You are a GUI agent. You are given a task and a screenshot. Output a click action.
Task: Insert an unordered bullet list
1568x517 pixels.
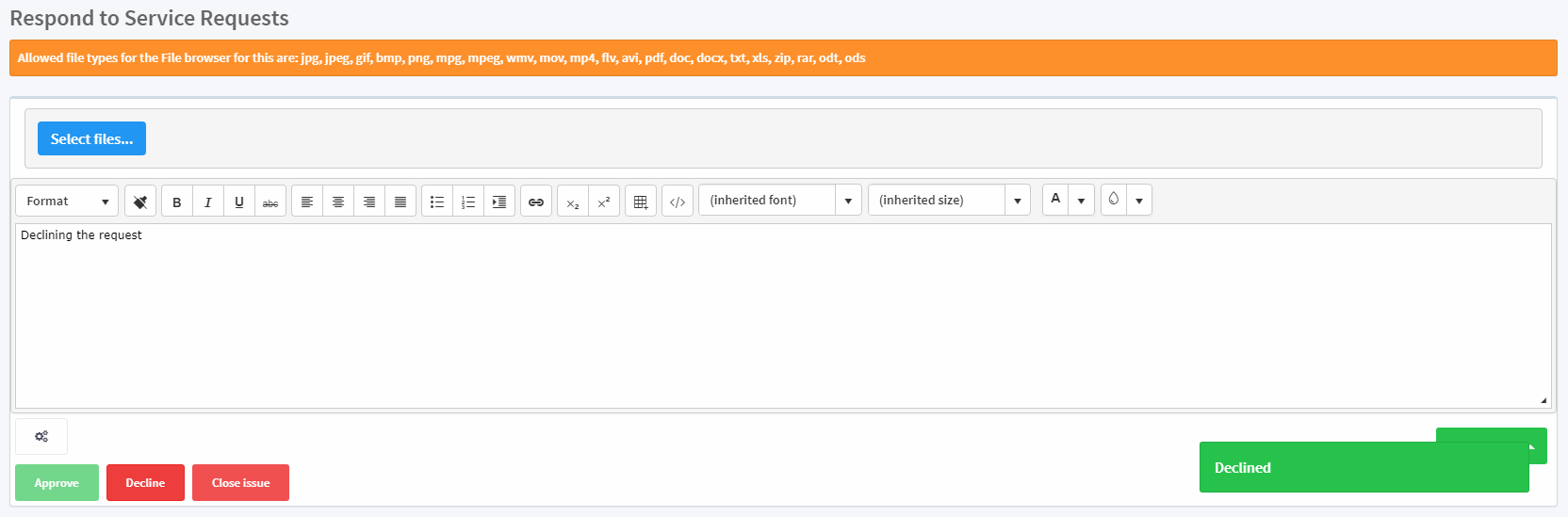[x=437, y=202]
